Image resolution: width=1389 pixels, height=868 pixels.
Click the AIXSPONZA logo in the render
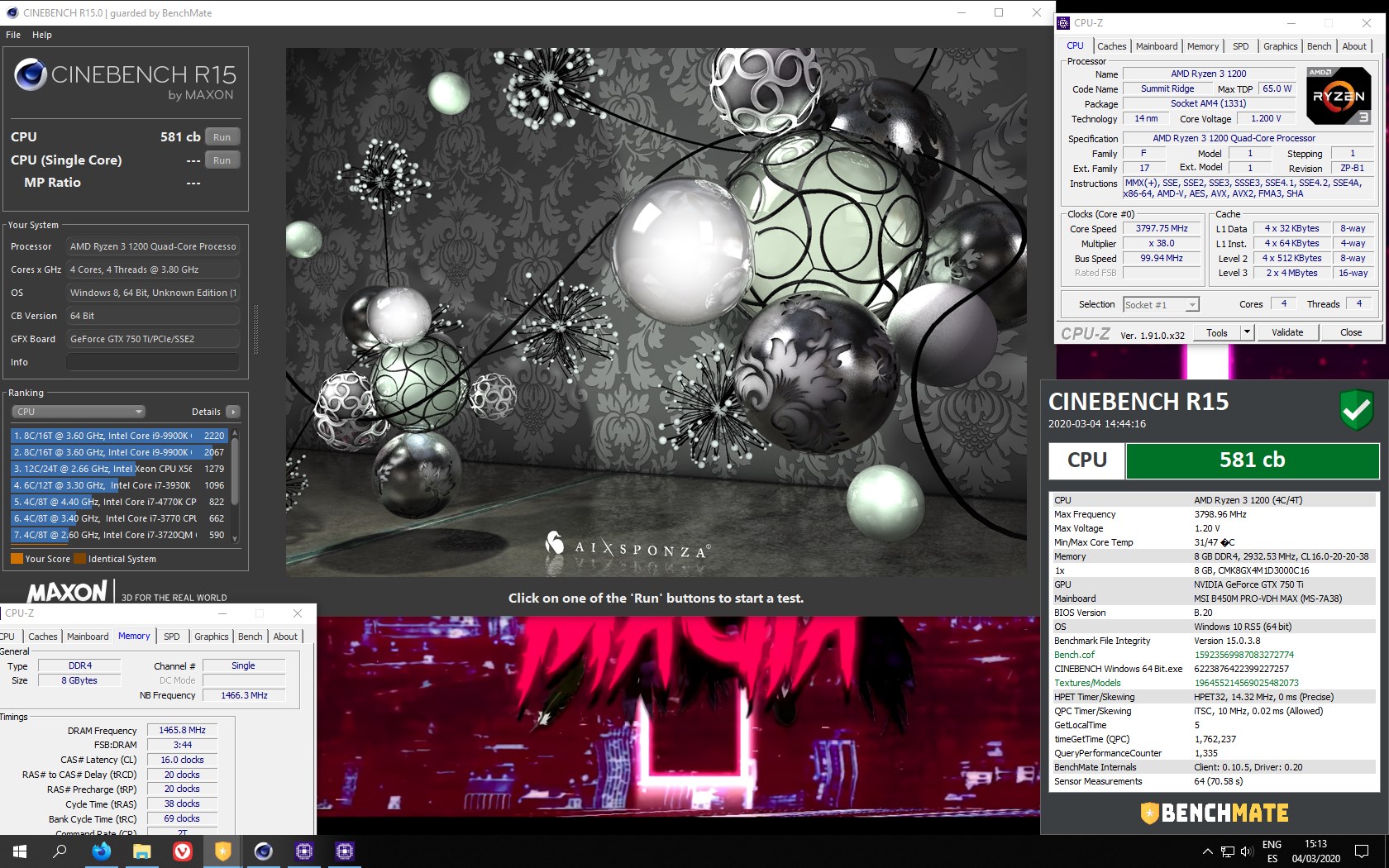coord(628,546)
